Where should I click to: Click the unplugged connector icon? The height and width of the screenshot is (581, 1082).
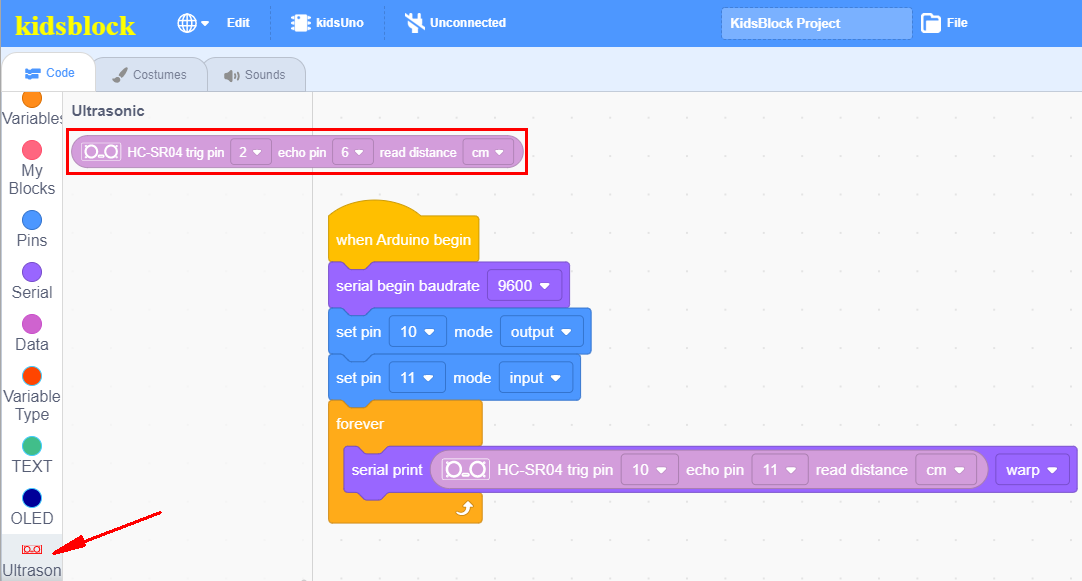[414, 23]
